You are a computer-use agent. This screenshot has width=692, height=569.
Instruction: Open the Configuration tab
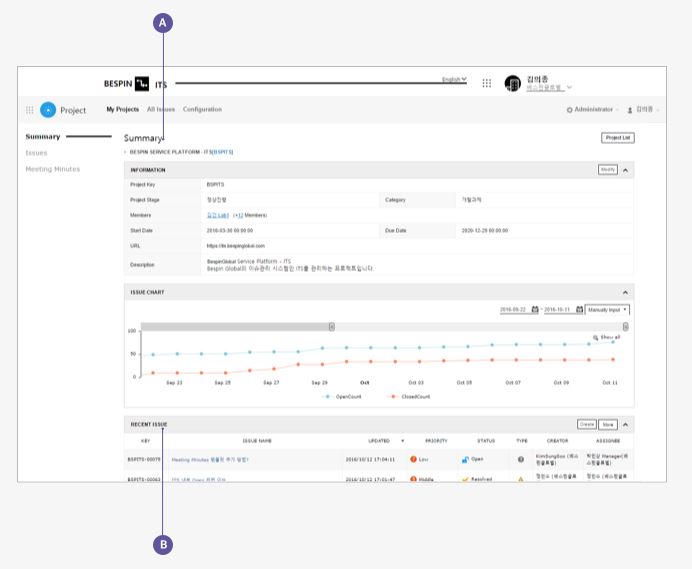pos(202,109)
